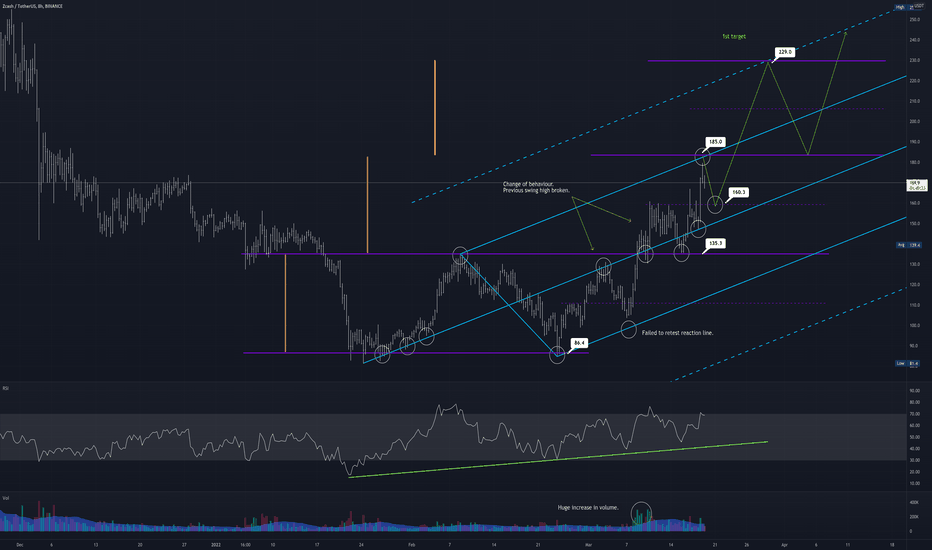
Task: Click the '1st target' green text note
Action: tap(733, 37)
